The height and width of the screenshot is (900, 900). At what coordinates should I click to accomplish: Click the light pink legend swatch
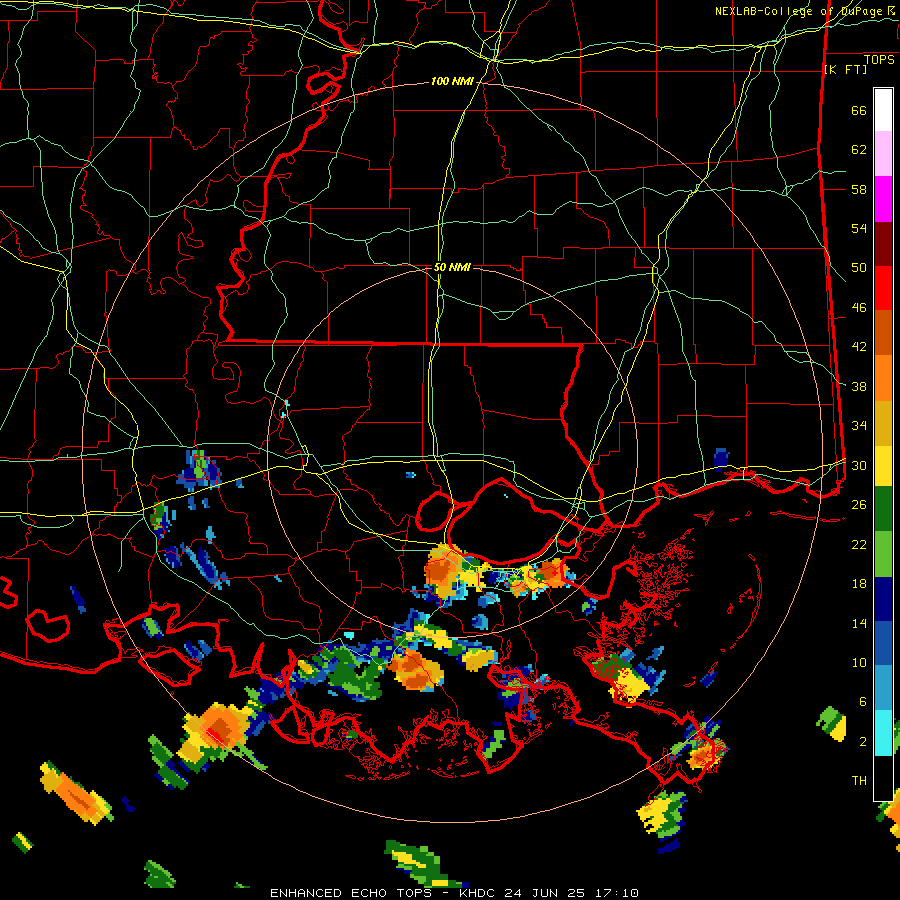pyautogui.click(x=883, y=154)
